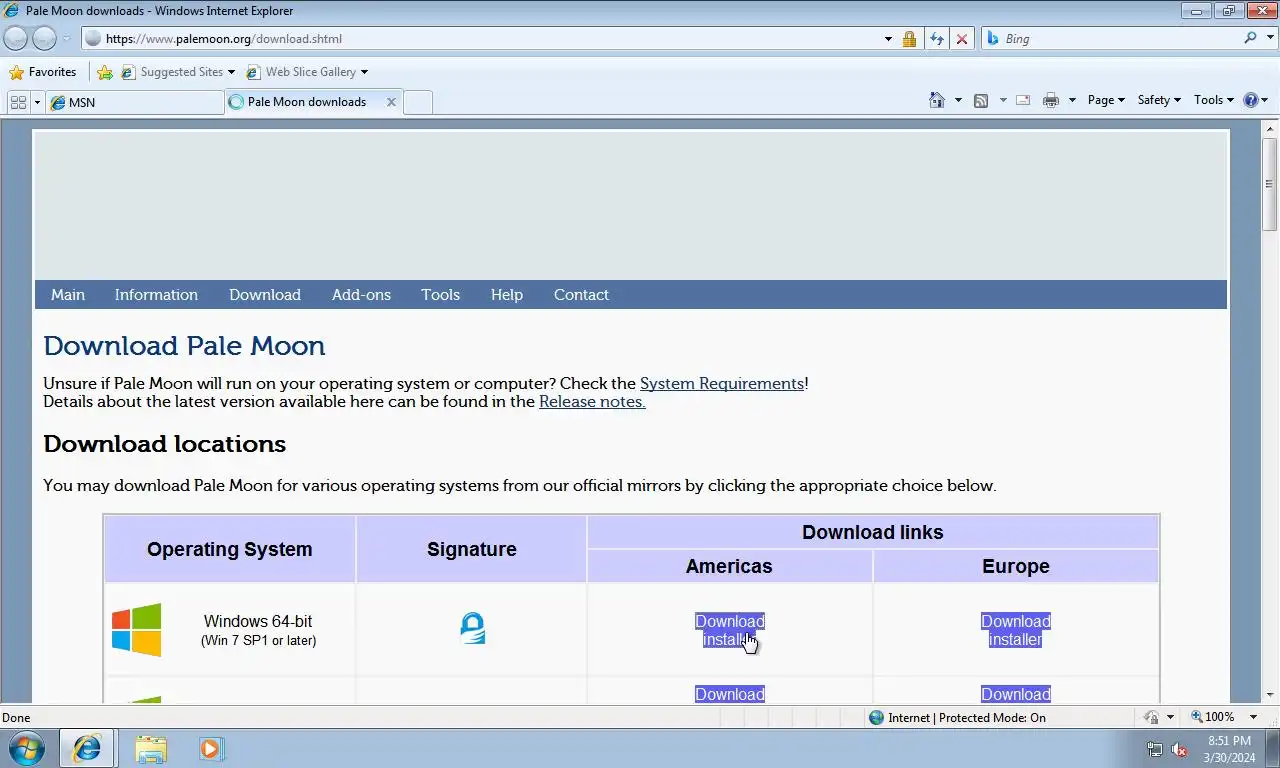Click the taskbar clock showing 8:51 PM
The image size is (1280, 768).
(x=1229, y=749)
